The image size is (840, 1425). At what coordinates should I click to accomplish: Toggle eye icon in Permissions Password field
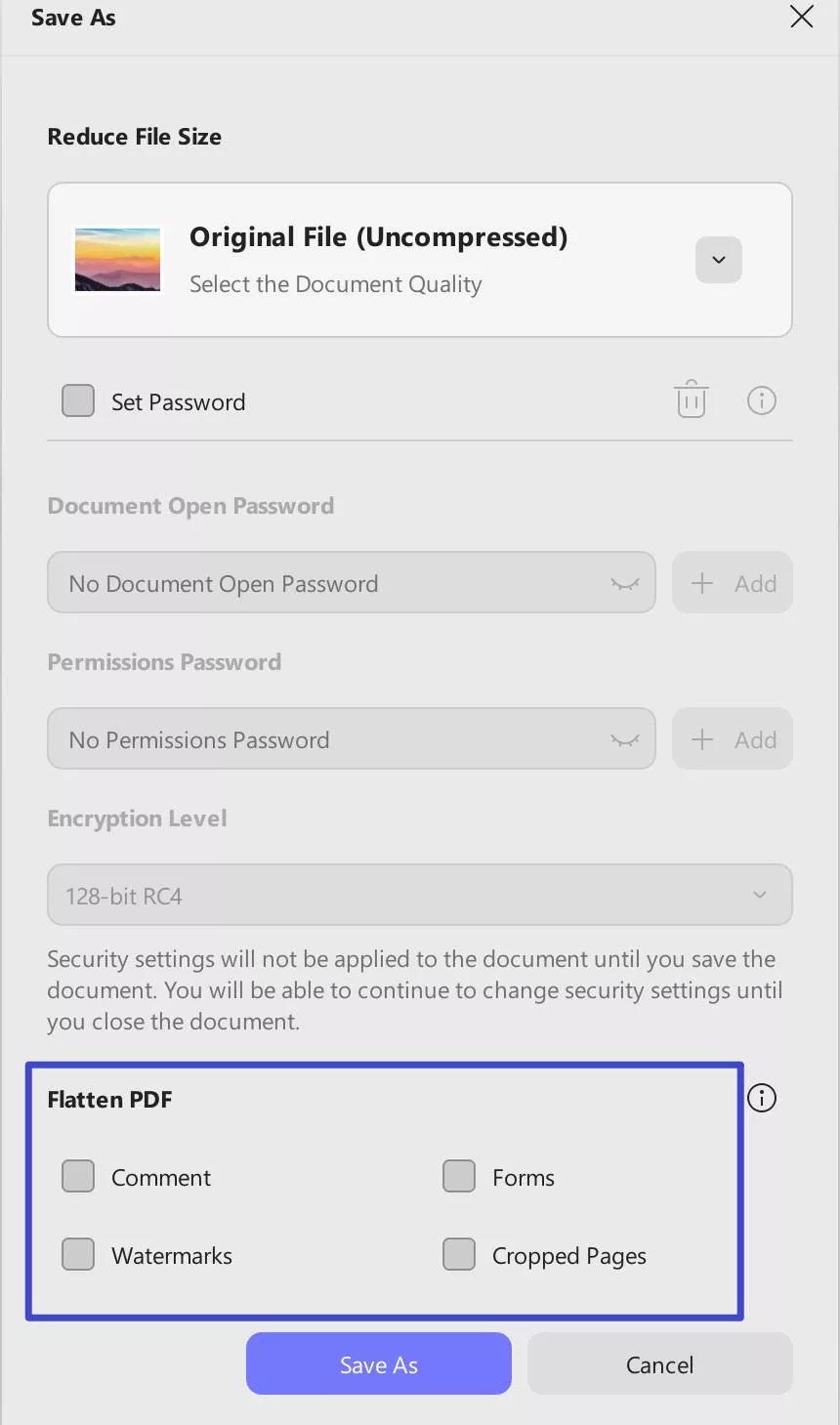click(x=625, y=740)
